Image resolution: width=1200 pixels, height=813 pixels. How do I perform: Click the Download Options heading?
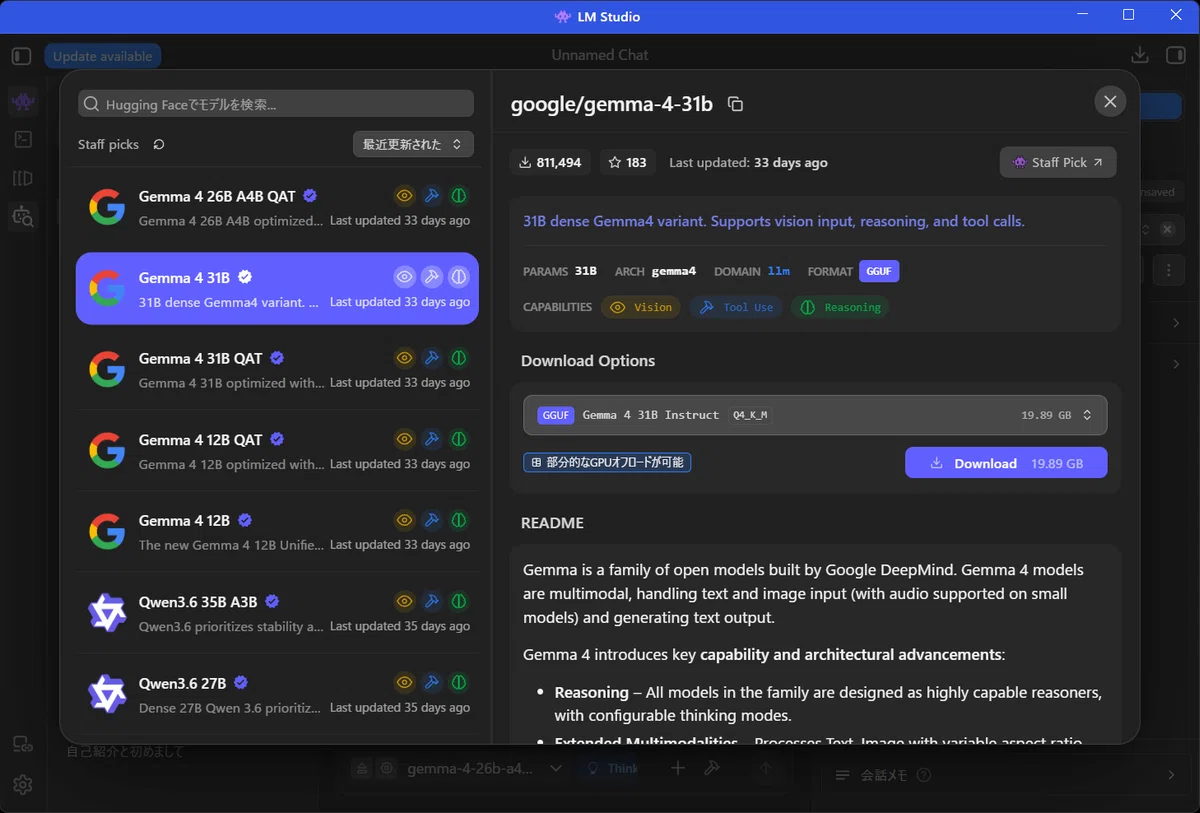tap(588, 361)
